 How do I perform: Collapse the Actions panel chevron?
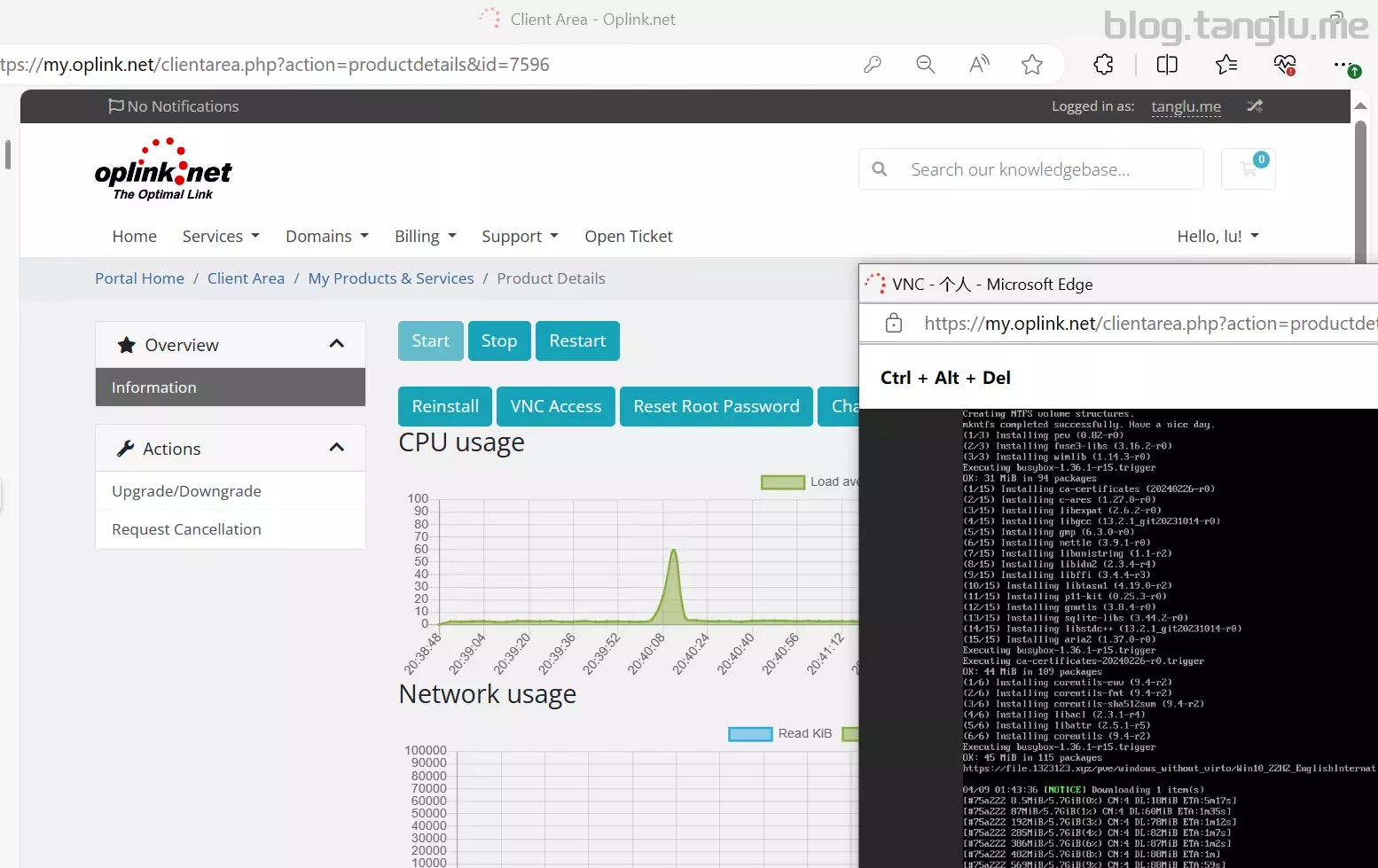point(337,448)
